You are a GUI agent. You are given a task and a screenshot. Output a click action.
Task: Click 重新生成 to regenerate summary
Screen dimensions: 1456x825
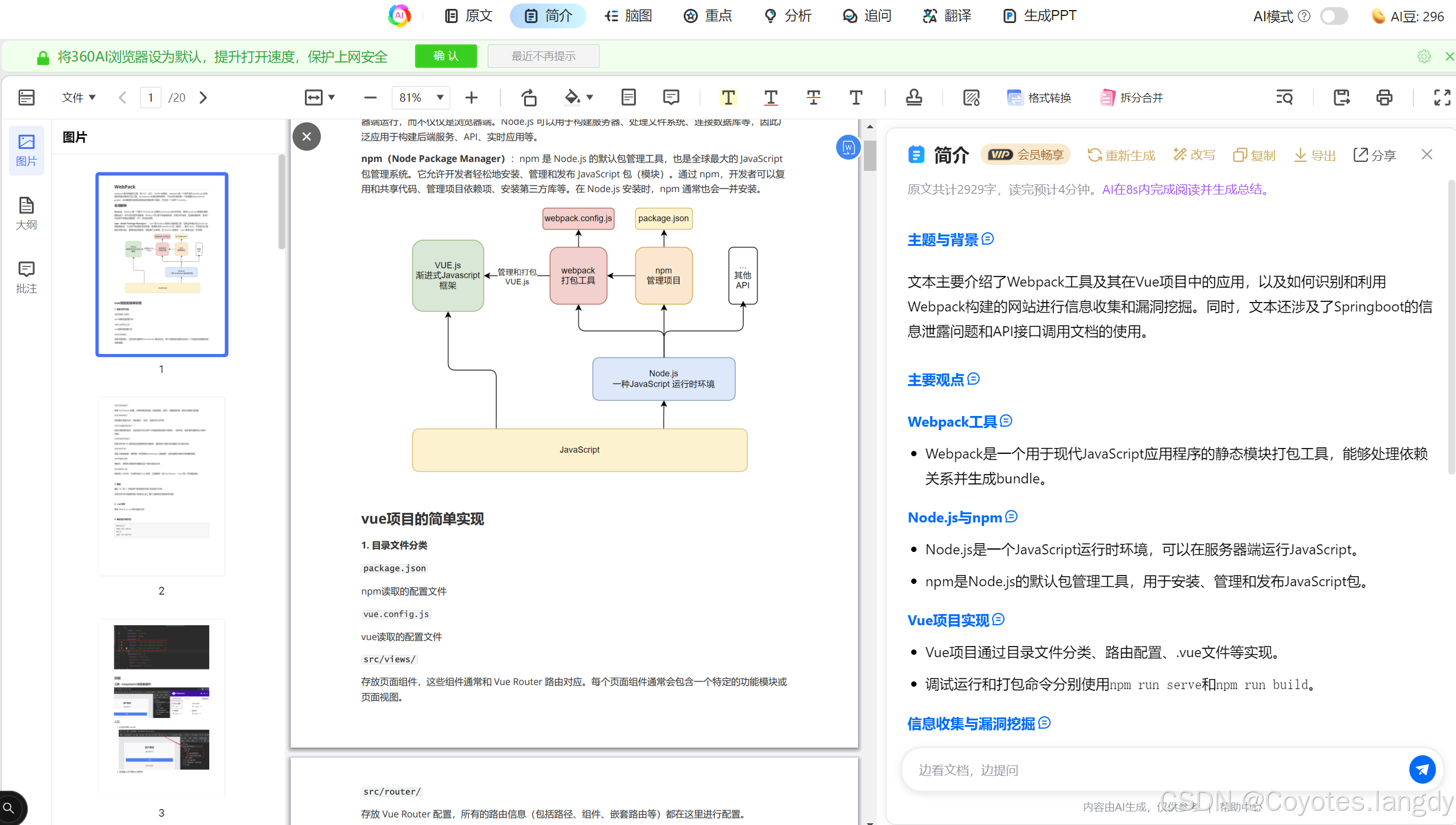(x=1121, y=155)
